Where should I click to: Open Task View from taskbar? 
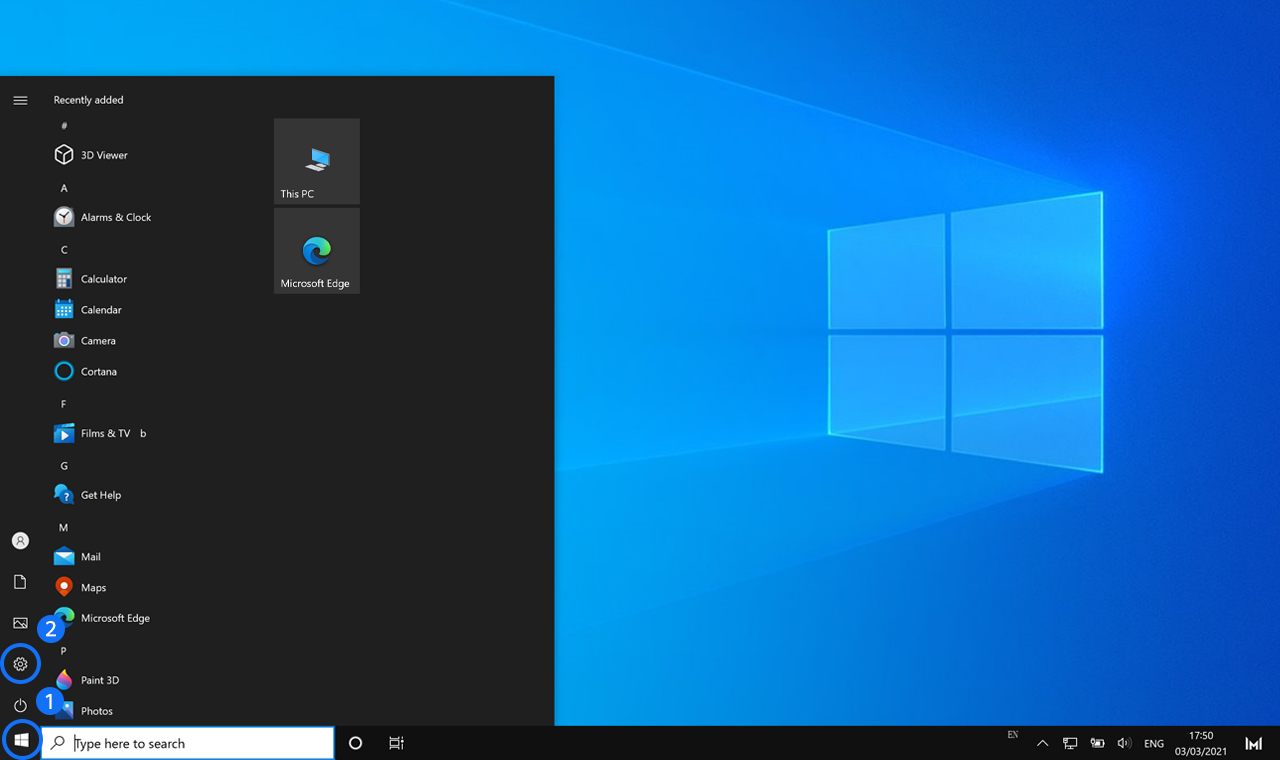397,743
